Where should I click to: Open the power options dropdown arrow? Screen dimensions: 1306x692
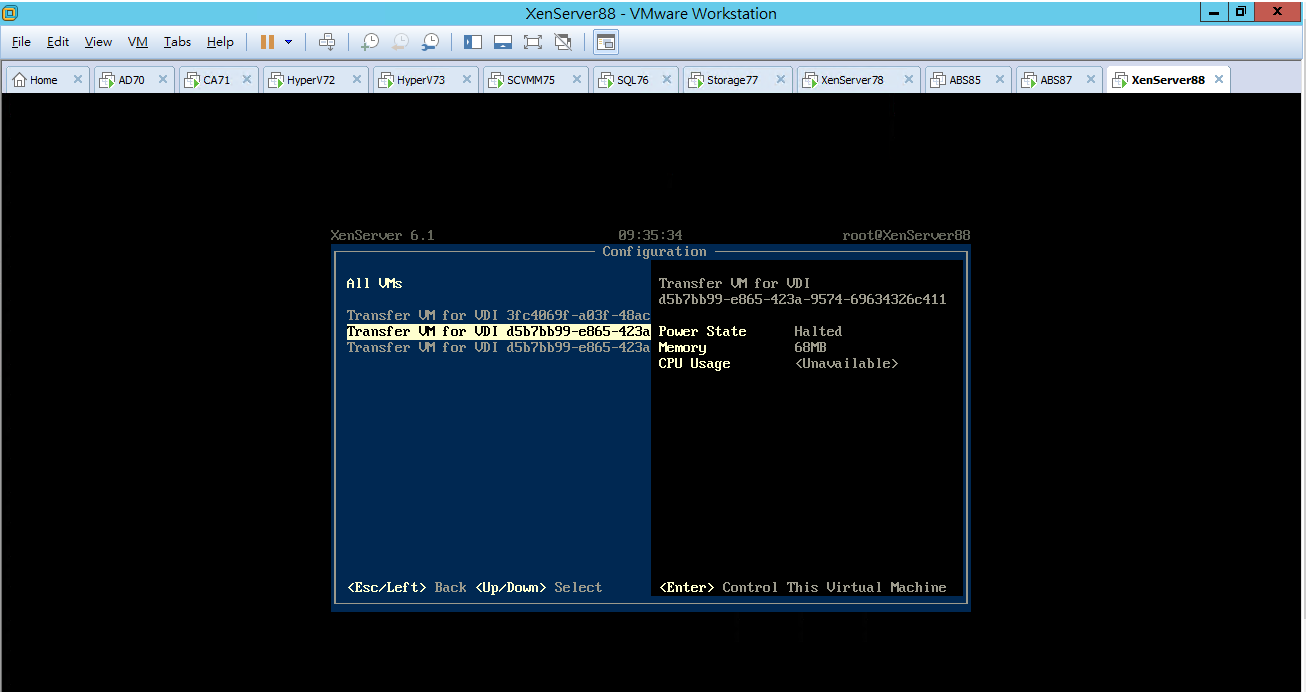(288, 42)
